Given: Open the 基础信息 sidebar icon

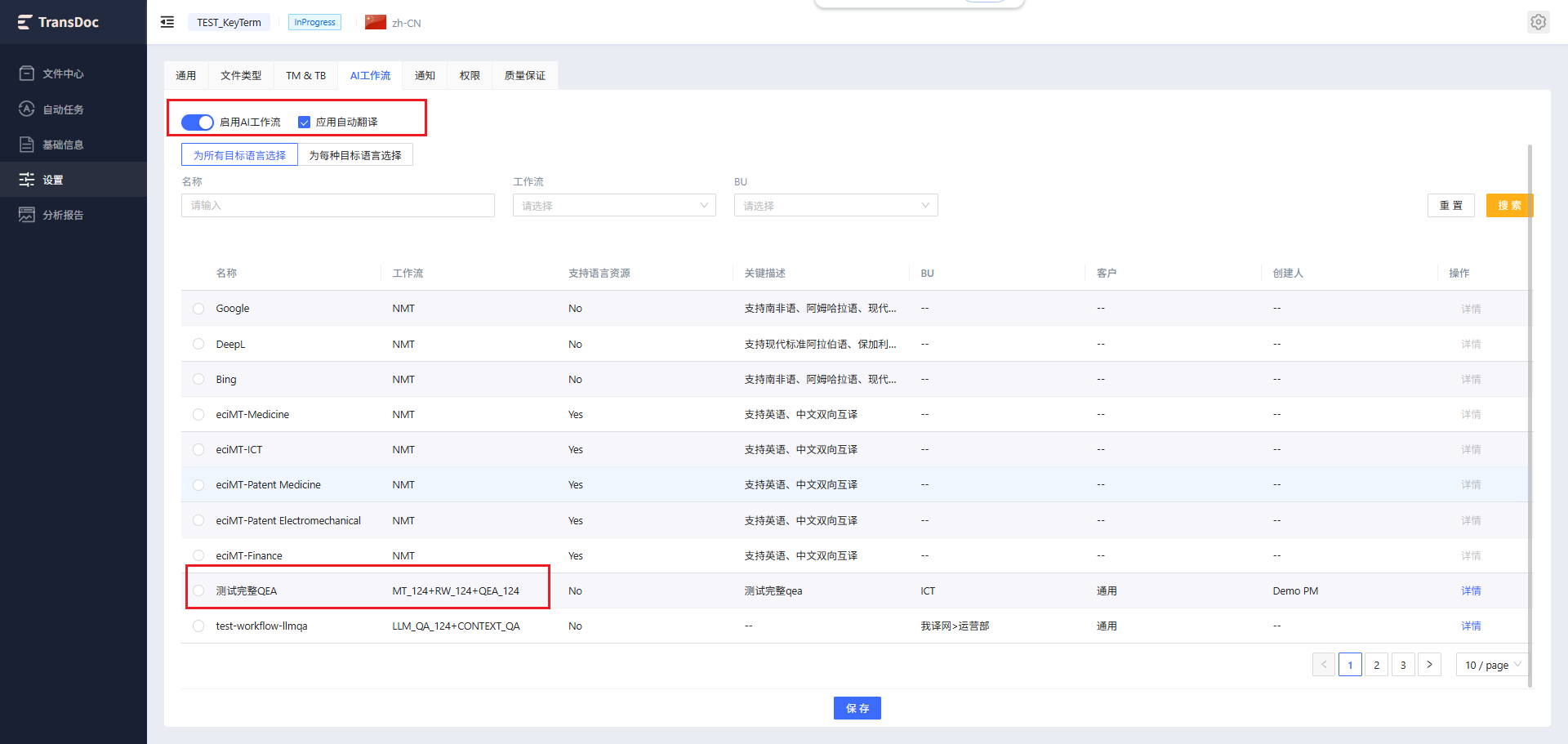Looking at the screenshot, I should 27,145.
